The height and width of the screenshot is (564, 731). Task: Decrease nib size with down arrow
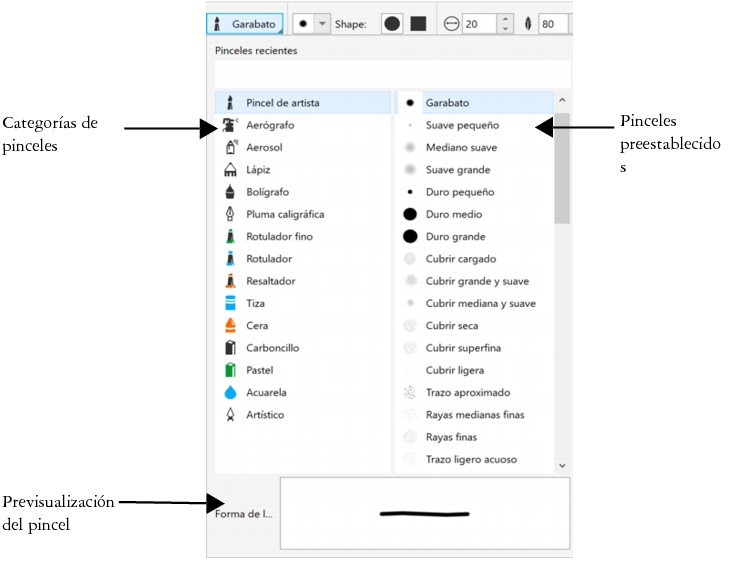point(505,29)
